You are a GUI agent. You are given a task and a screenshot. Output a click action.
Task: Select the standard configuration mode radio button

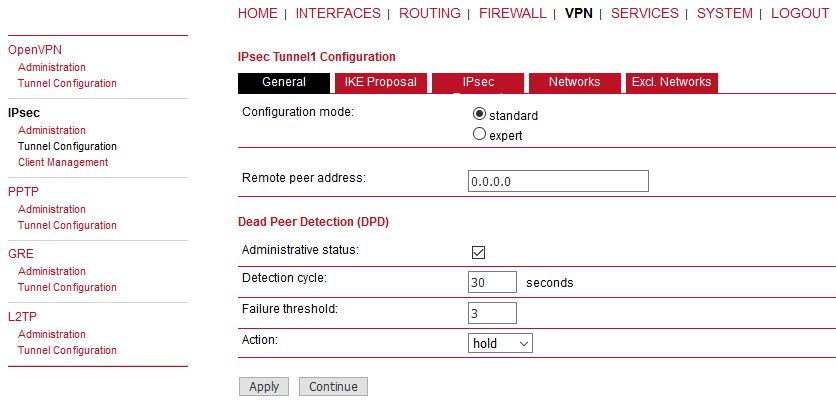[x=479, y=114]
